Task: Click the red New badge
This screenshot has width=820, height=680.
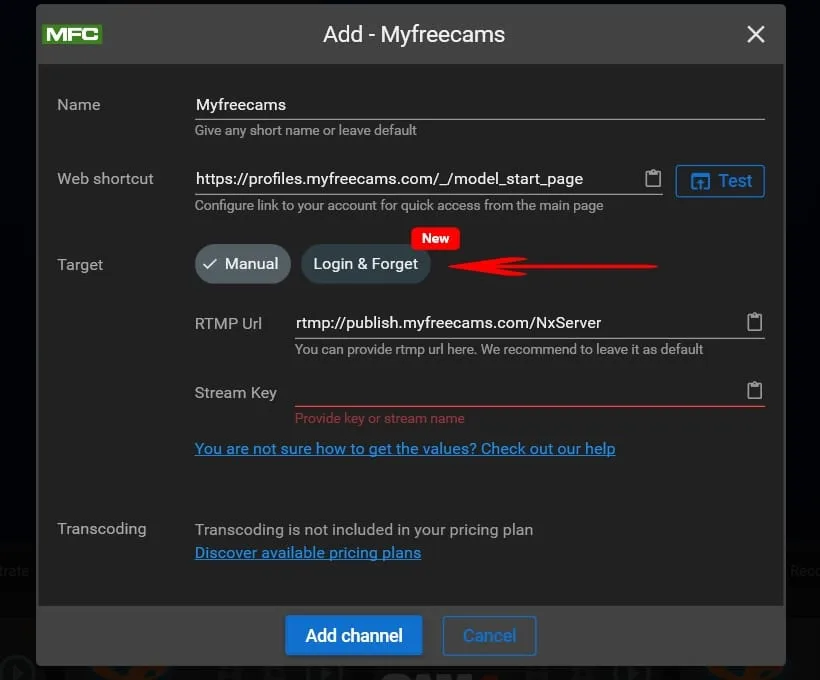Action: point(435,239)
